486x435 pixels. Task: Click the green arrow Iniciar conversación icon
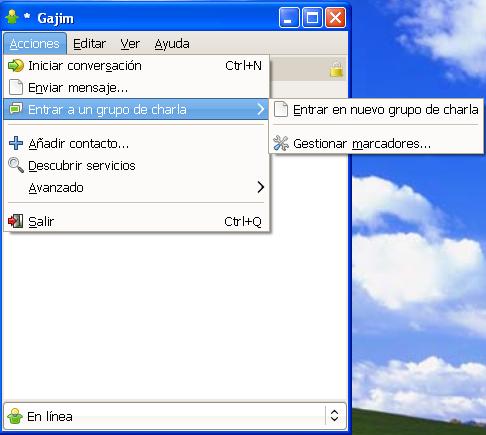[x=16, y=65]
